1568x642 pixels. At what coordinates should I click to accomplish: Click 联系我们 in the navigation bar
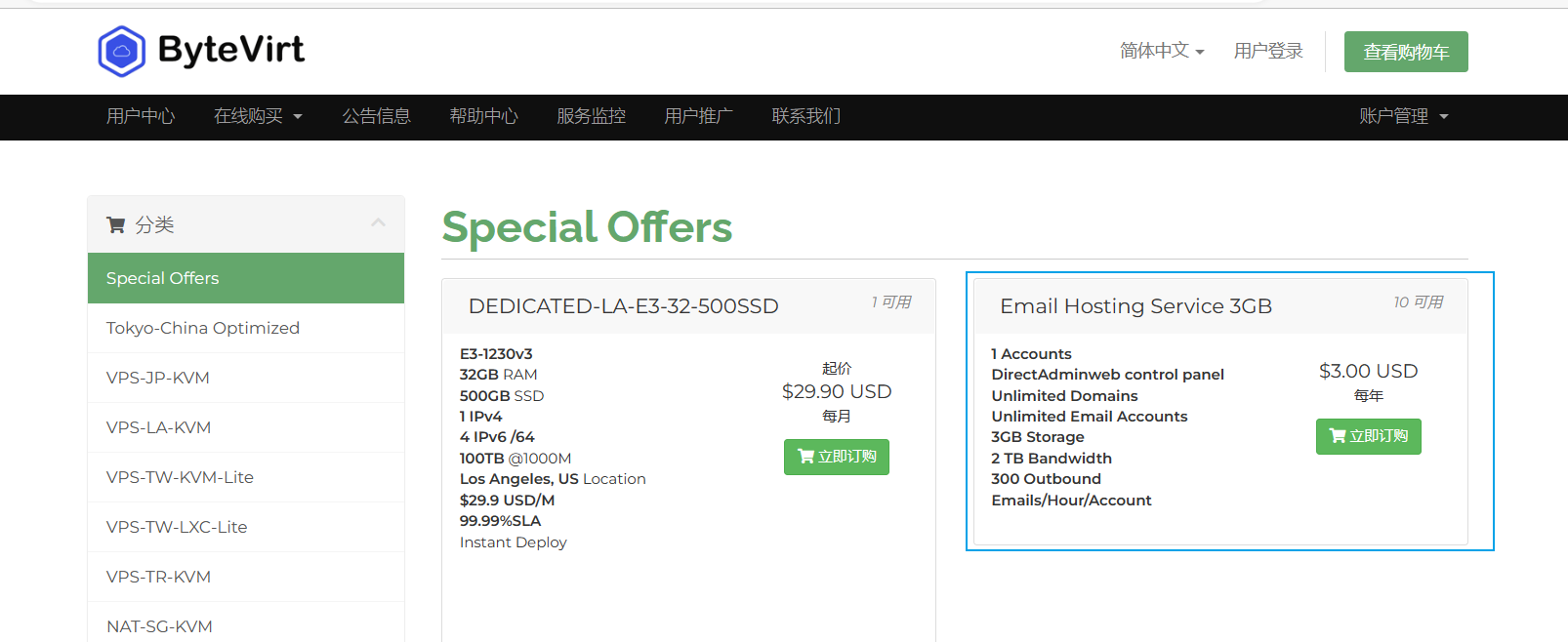805,116
